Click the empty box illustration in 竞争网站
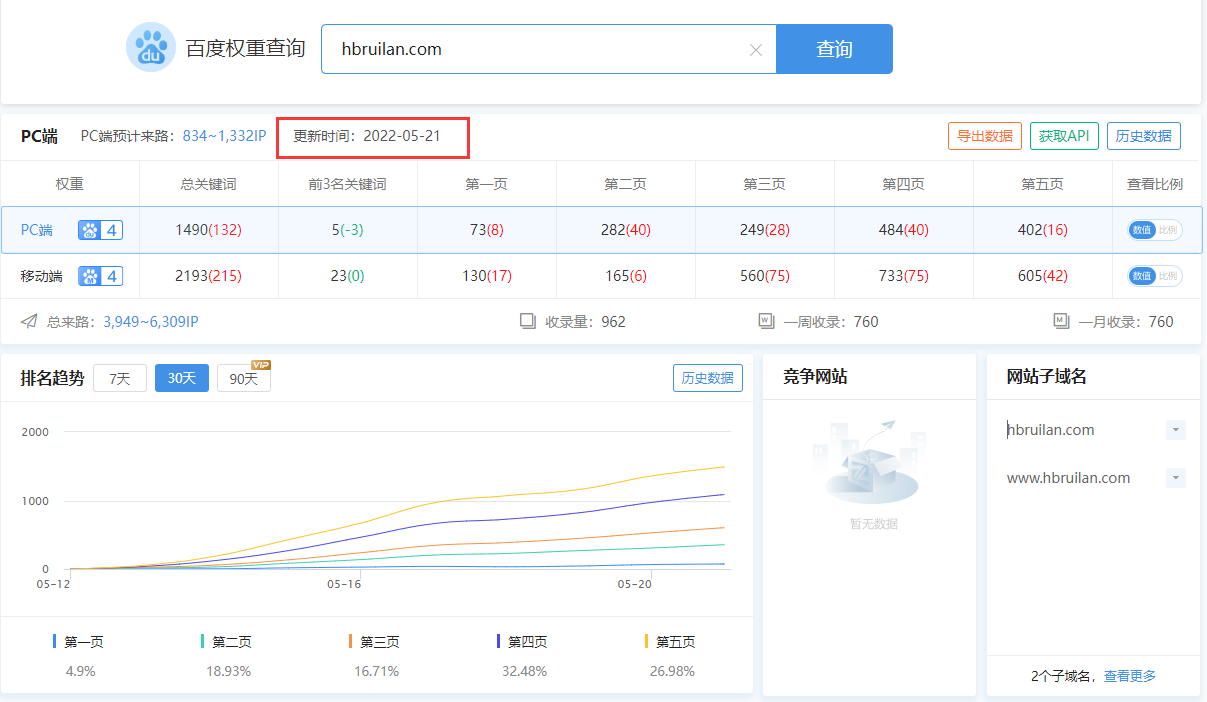 (869, 463)
